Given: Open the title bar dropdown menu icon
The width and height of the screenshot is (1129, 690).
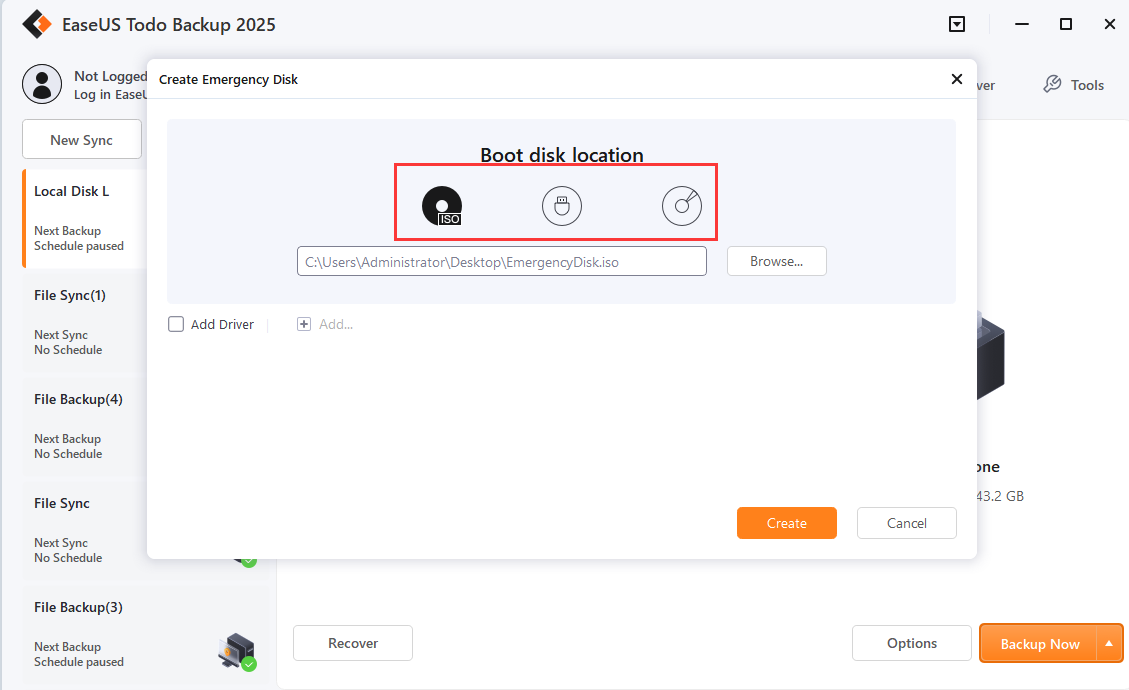Looking at the screenshot, I should click(957, 24).
